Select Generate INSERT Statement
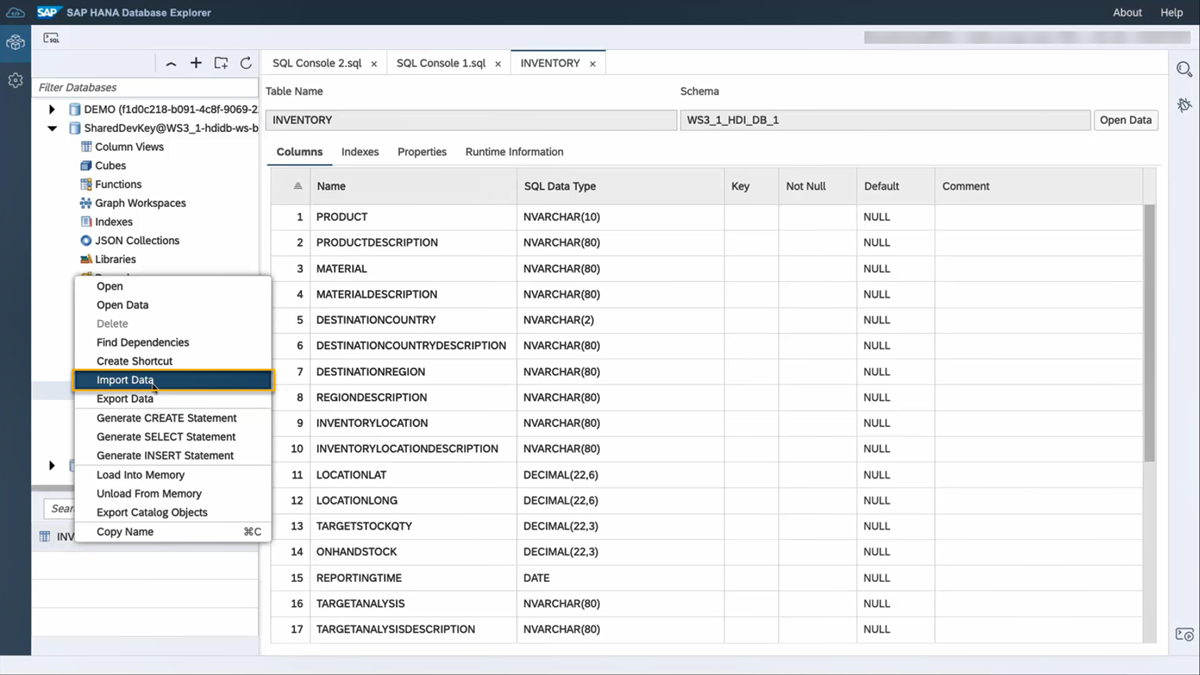1200x675 pixels. click(x=172, y=455)
